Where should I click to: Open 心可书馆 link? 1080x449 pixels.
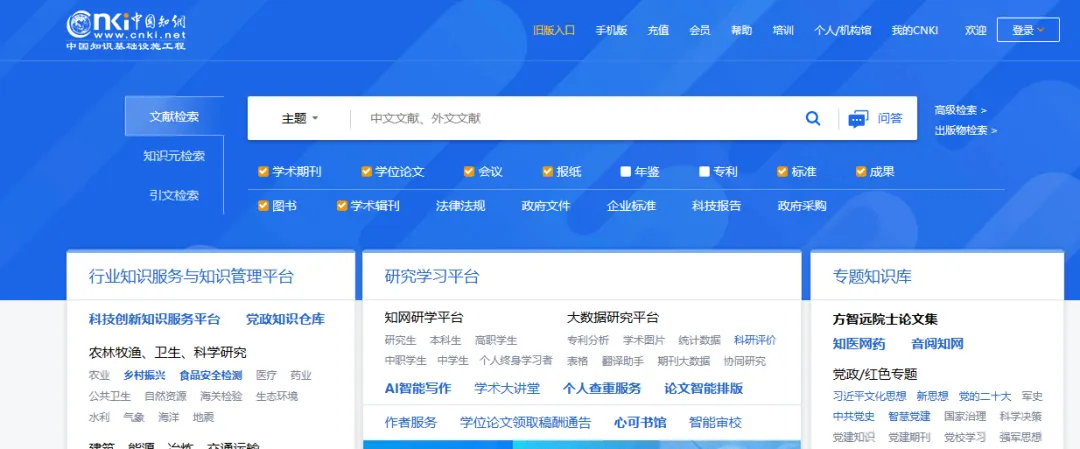640,423
